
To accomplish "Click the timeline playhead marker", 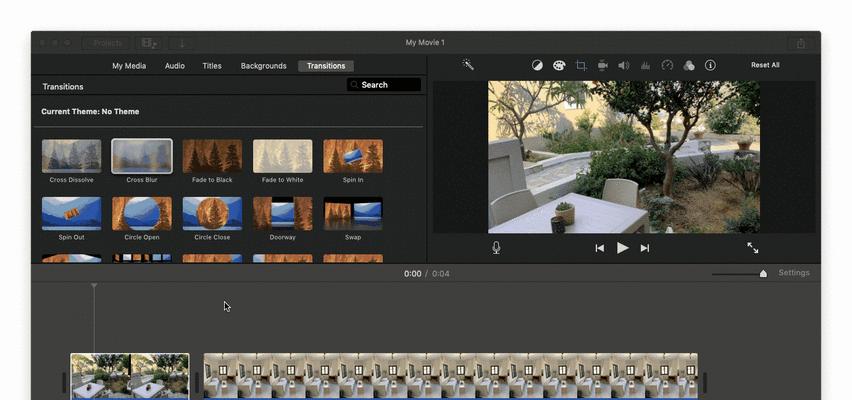I will (x=94, y=285).
